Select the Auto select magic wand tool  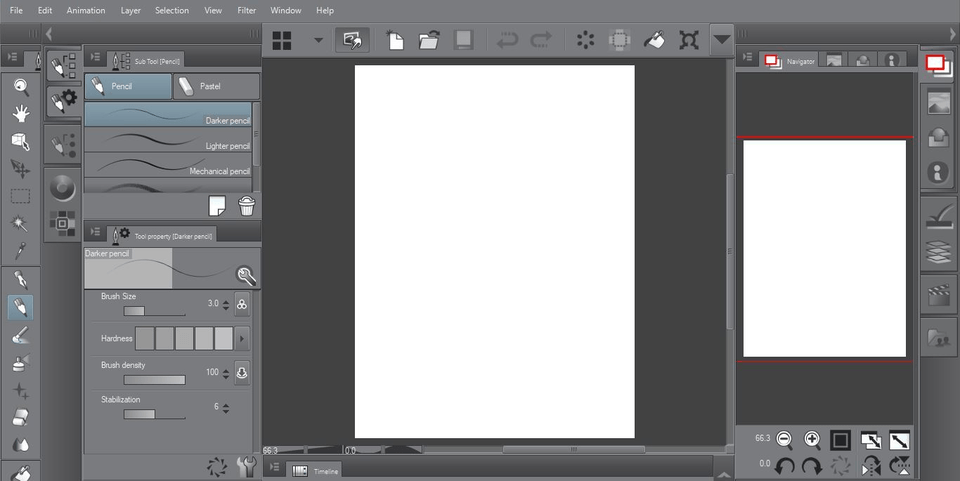tap(21, 224)
